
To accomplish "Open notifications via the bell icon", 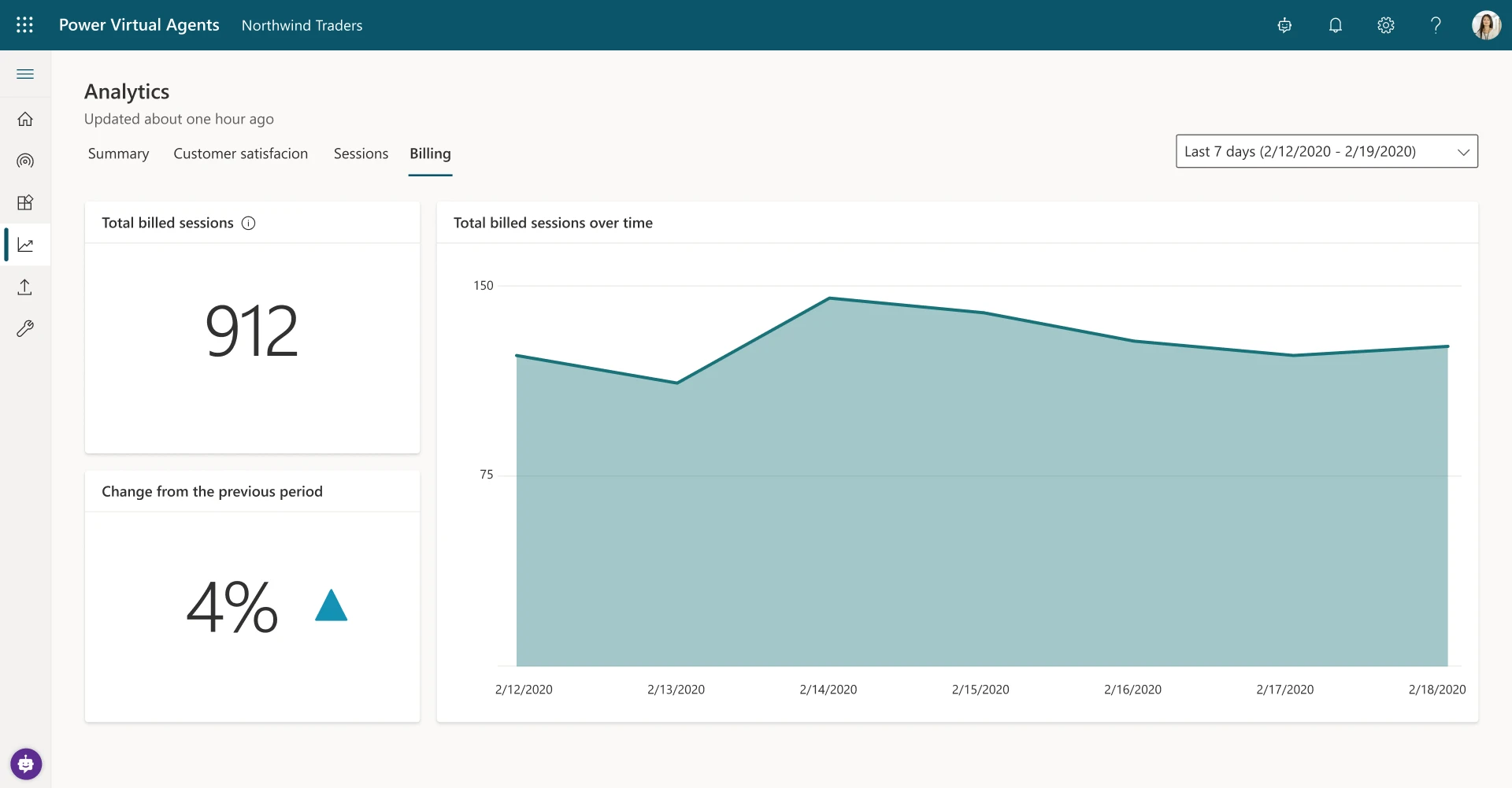I will 1335,24.
